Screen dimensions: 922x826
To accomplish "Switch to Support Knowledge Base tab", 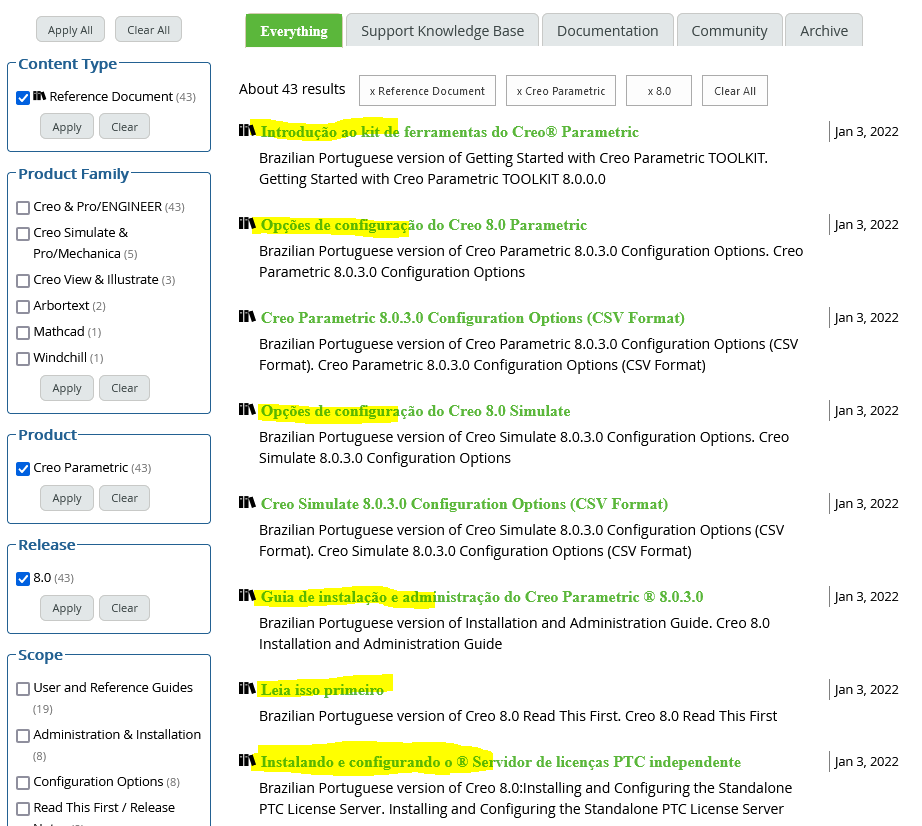I will coord(442,31).
